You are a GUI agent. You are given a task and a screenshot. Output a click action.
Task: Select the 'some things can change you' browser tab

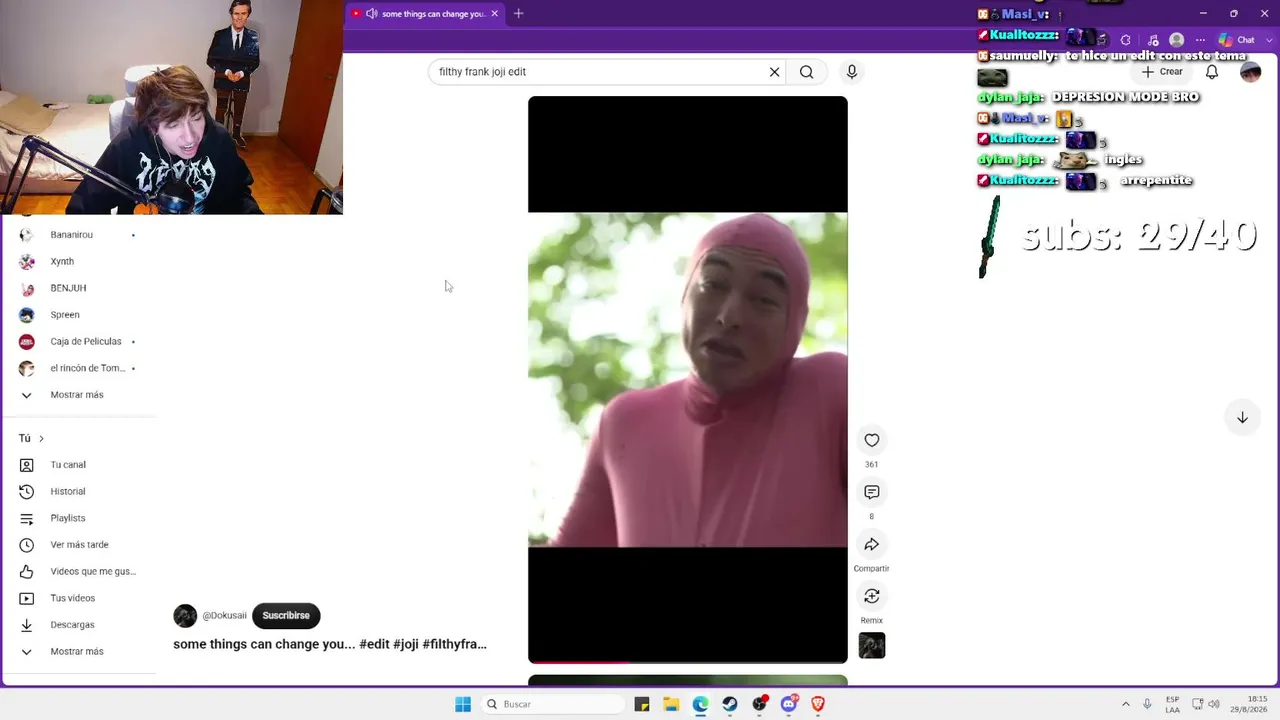[x=426, y=14]
